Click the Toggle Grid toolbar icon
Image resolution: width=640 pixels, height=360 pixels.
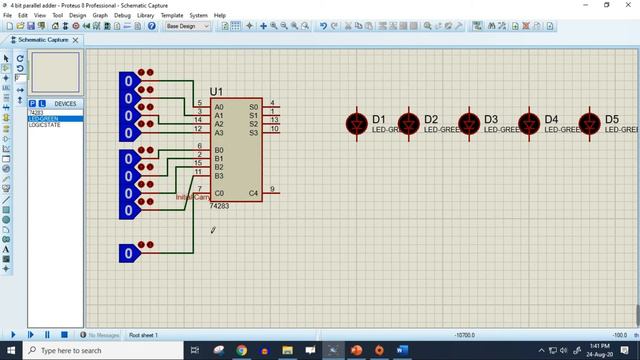pos(236,26)
